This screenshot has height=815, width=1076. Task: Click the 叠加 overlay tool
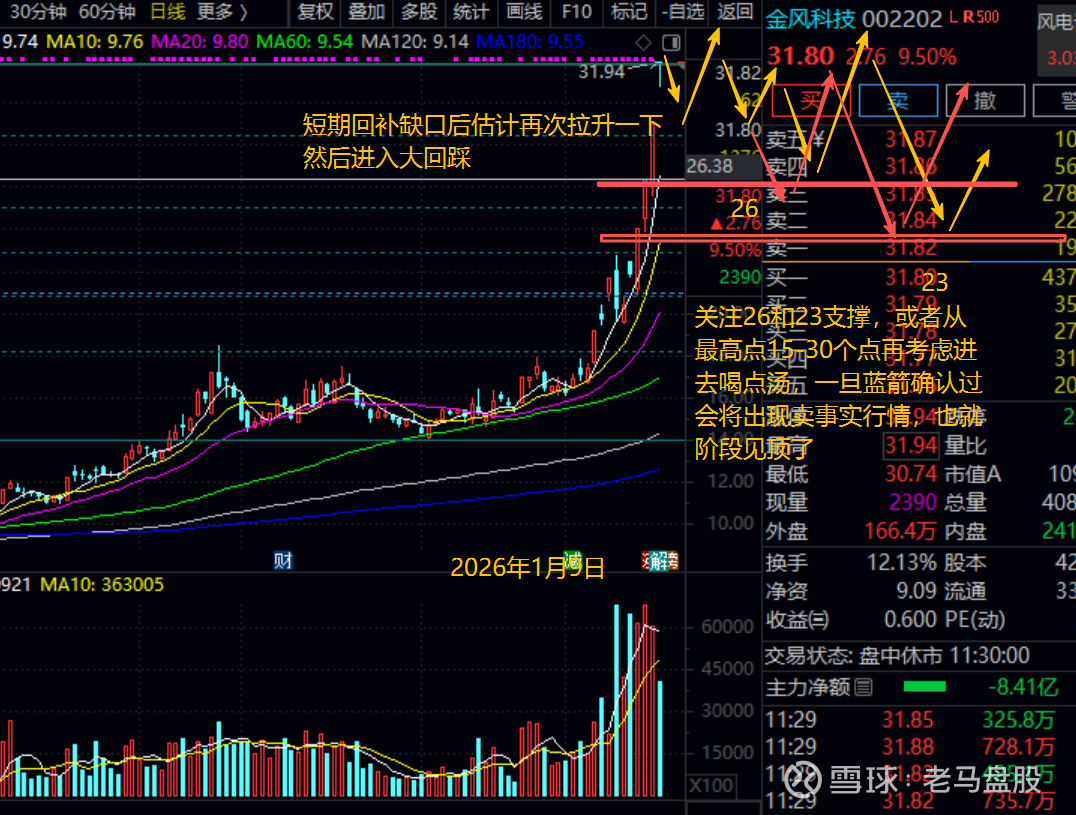[x=366, y=12]
